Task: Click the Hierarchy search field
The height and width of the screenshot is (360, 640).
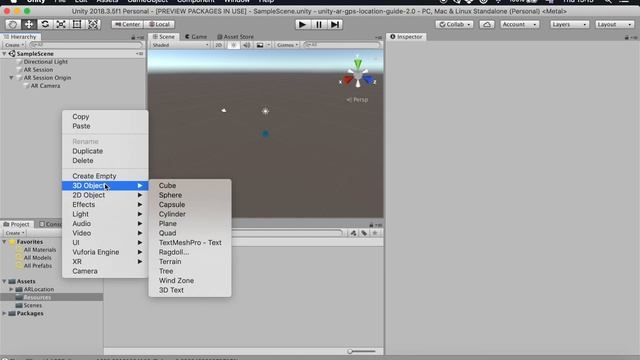Action: [85, 45]
